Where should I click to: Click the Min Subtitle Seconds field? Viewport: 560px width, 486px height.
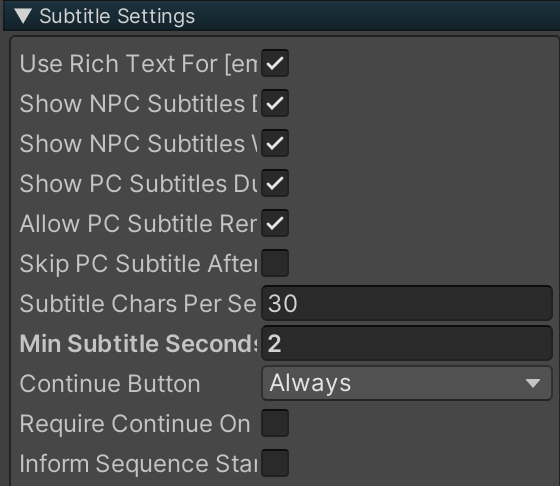[407, 343]
